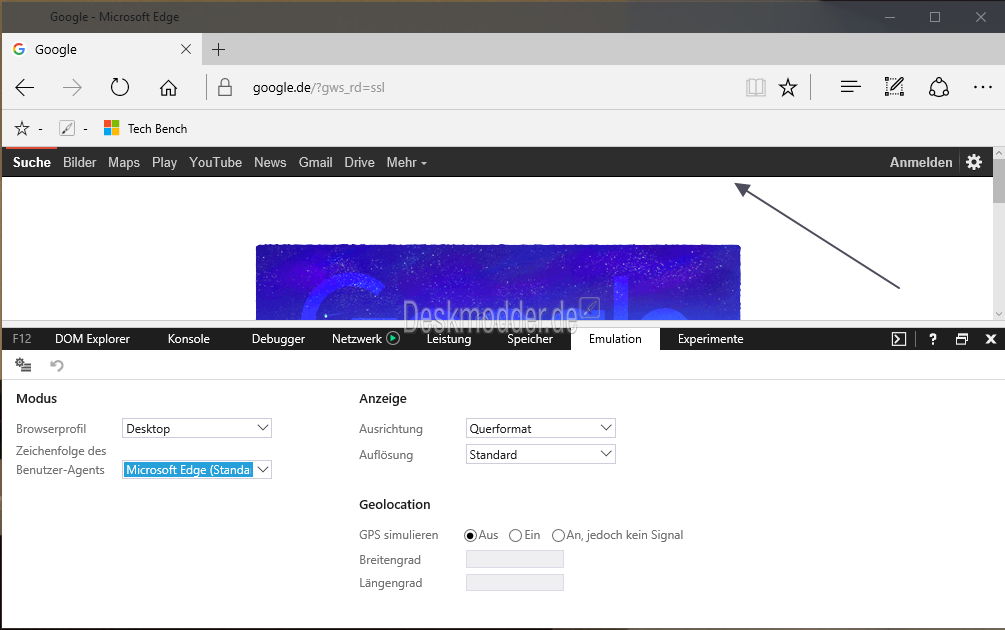Click the favorites bar star item
The image size is (1005, 630).
tap(22, 129)
